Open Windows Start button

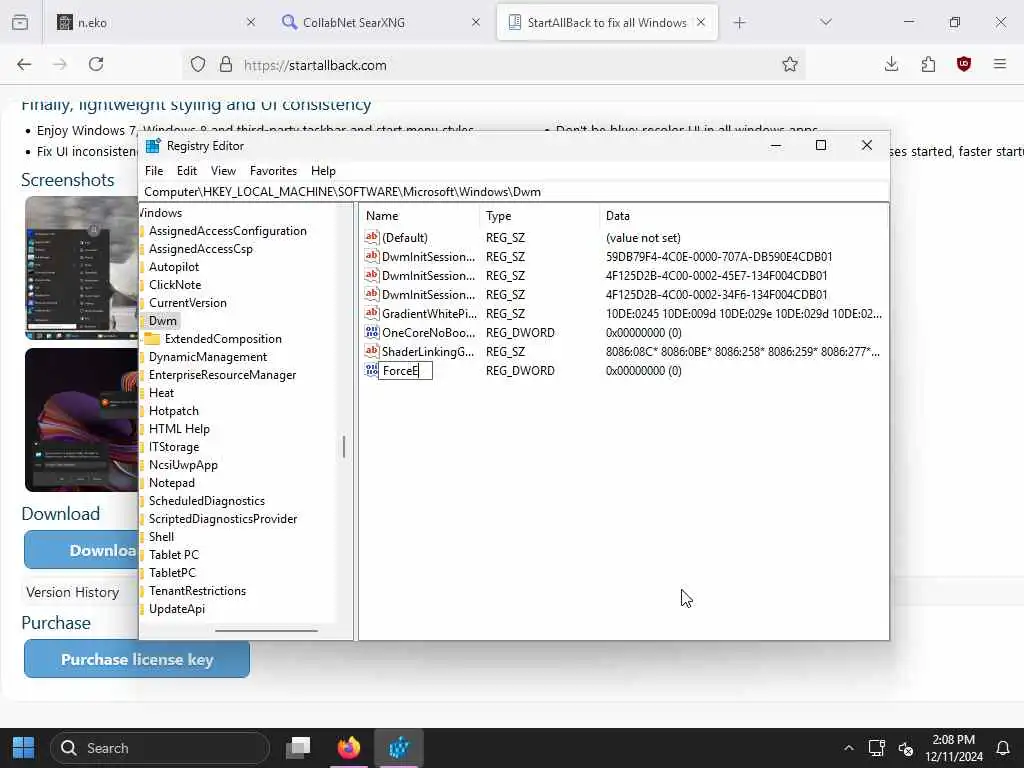24,748
